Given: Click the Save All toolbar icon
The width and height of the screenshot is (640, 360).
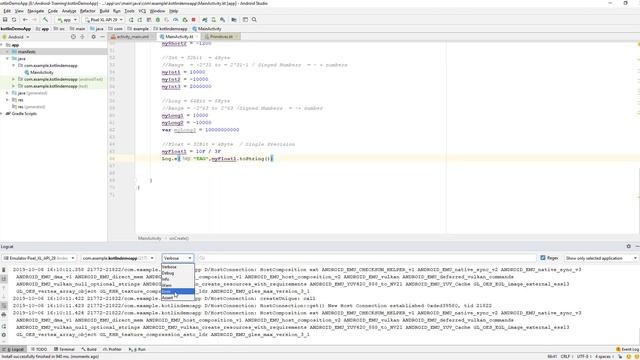Looking at the screenshot, I should tap(5, 20).
